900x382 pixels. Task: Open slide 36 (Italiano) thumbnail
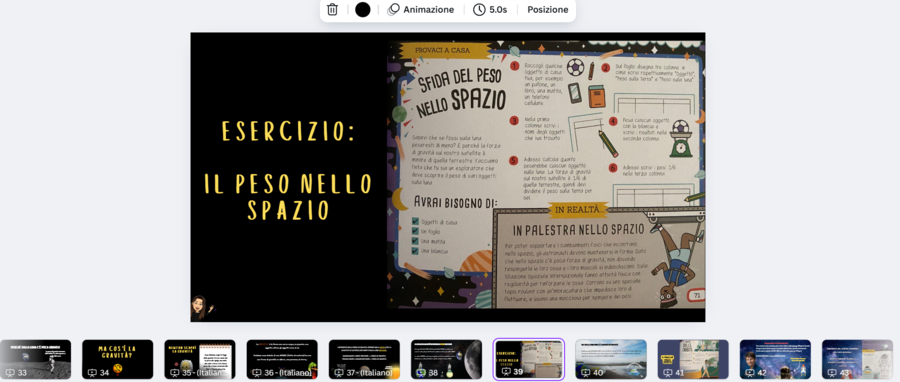point(282,359)
